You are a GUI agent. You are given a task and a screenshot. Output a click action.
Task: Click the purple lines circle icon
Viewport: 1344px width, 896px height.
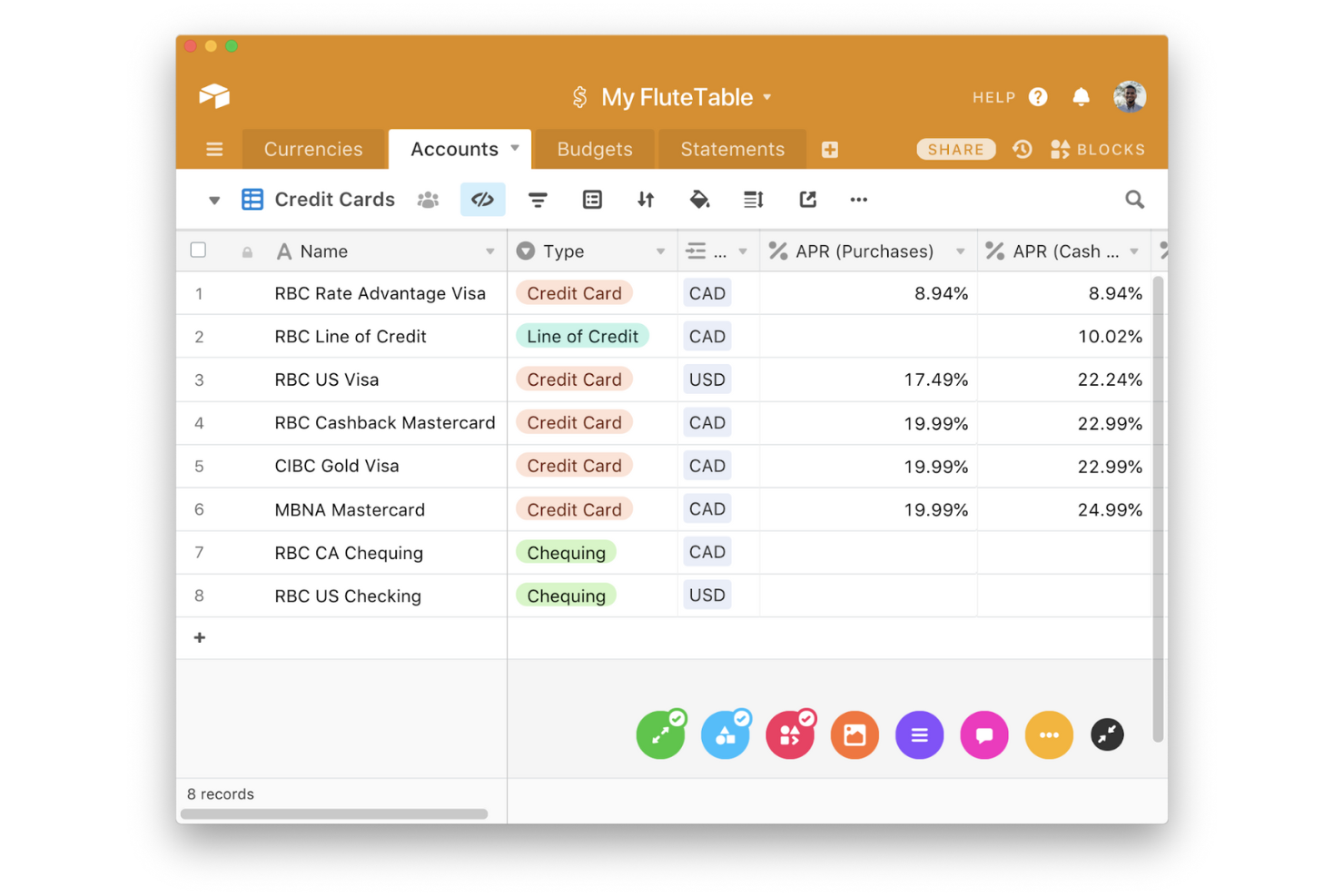(x=919, y=734)
